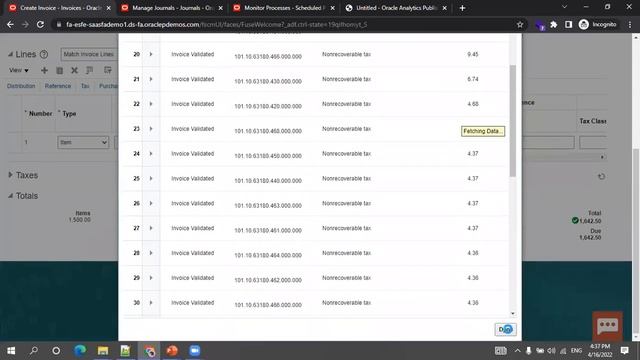Expand row 24 details arrow
The width and height of the screenshot is (640, 360).
pos(151,154)
